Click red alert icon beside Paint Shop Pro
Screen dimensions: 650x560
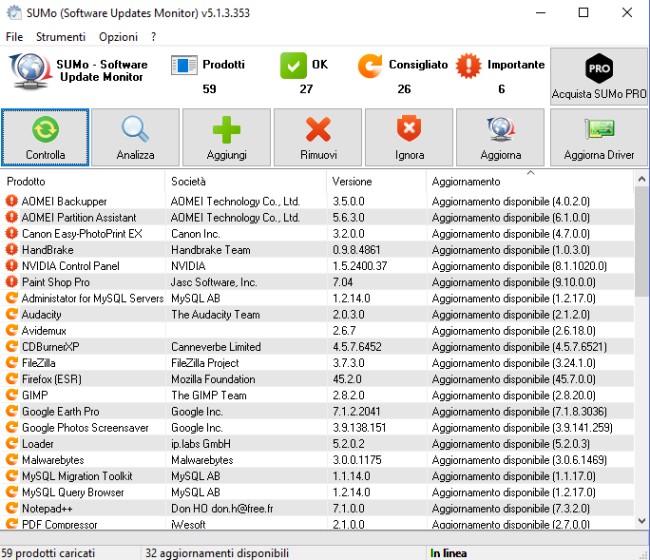pos(12,282)
